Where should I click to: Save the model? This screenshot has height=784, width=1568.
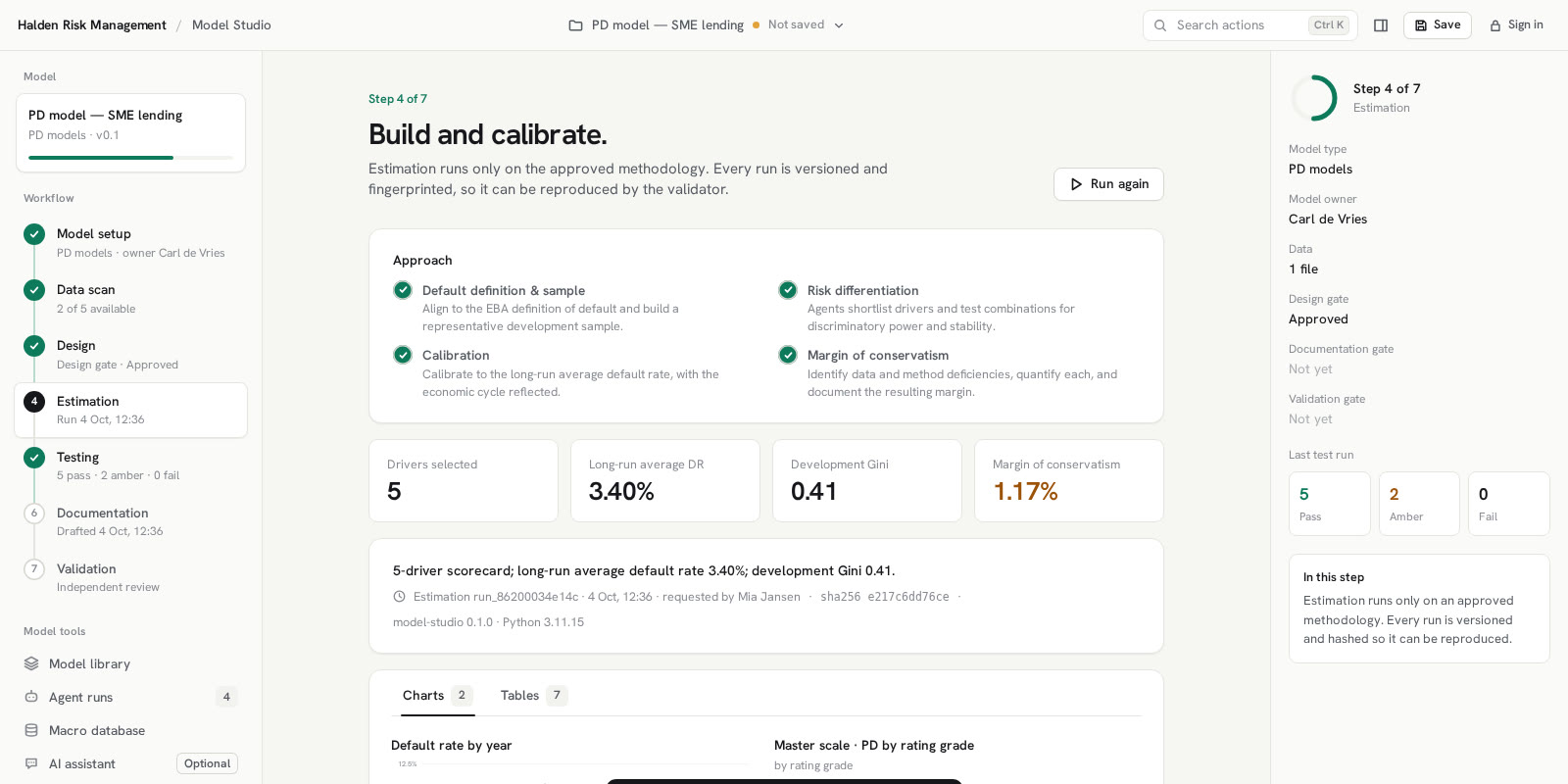tap(1438, 25)
